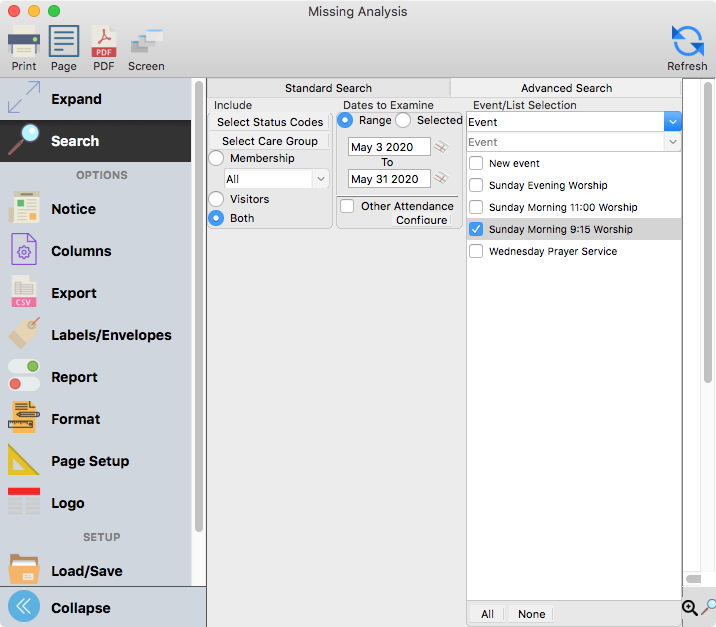716x627 pixels.
Task: Click the end date field May 31 2020
Action: 389,179
